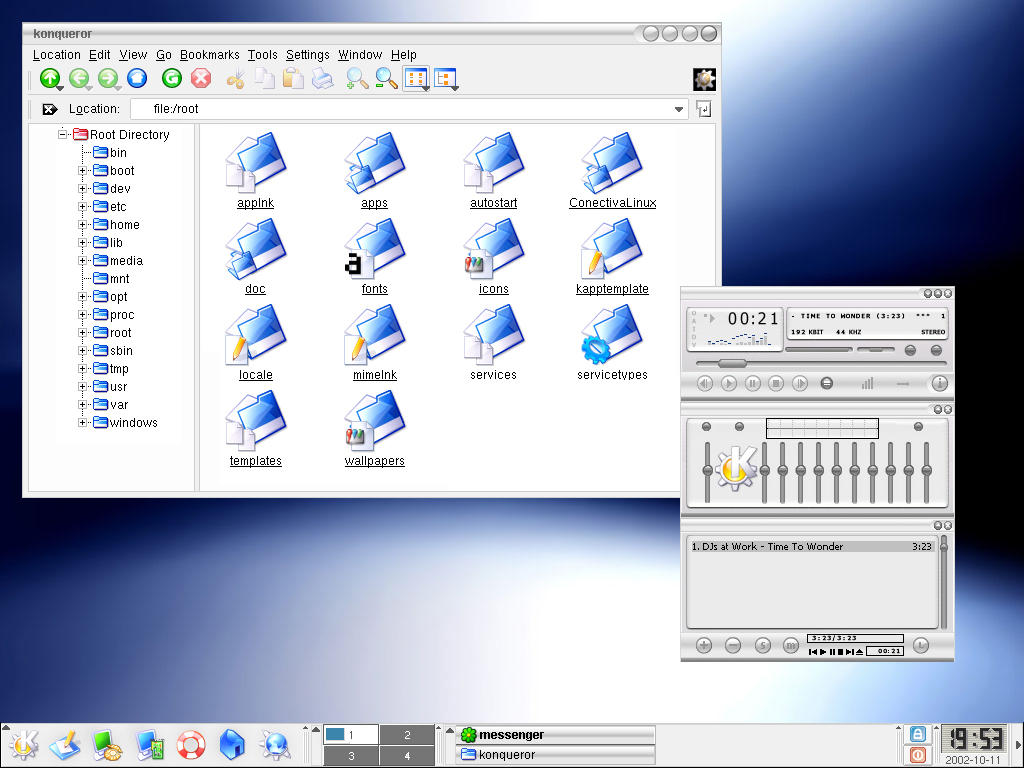Switch to the messenger taskbar entry
Image resolution: width=1024 pixels, height=768 pixels.
click(x=556, y=735)
